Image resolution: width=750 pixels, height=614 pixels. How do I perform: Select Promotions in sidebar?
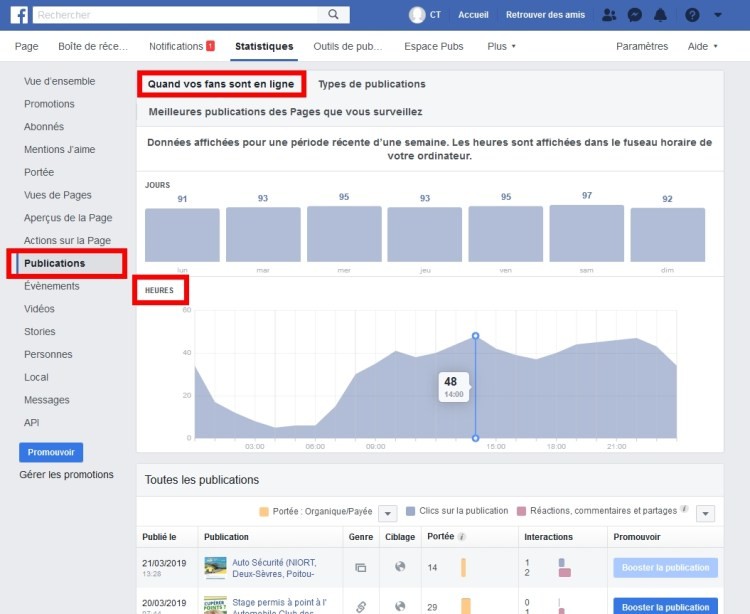(49, 104)
